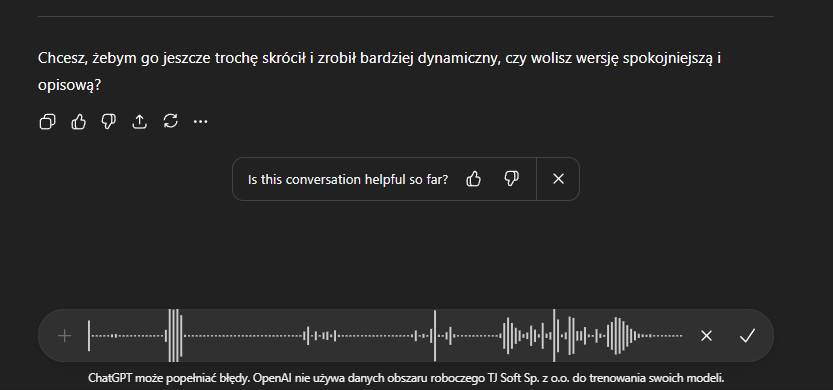This screenshot has width=833, height=390.
Task: Rate conversation helpful with popup thumbs up
Action: click(x=473, y=179)
